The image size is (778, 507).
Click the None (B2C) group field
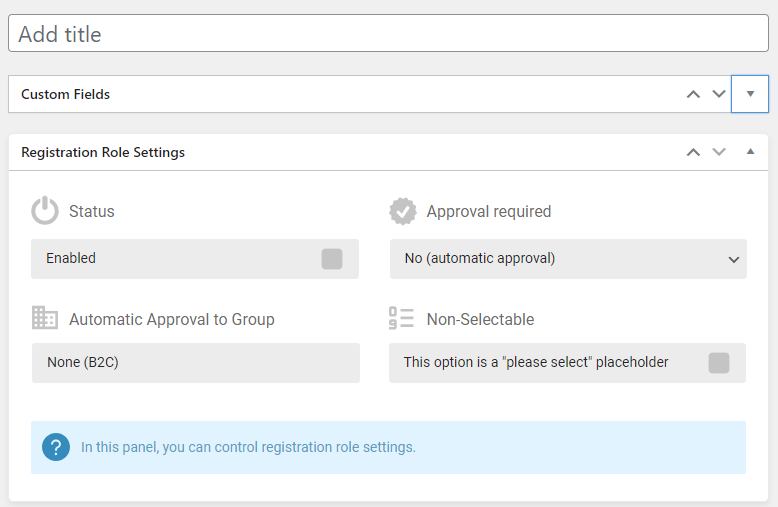coord(195,363)
